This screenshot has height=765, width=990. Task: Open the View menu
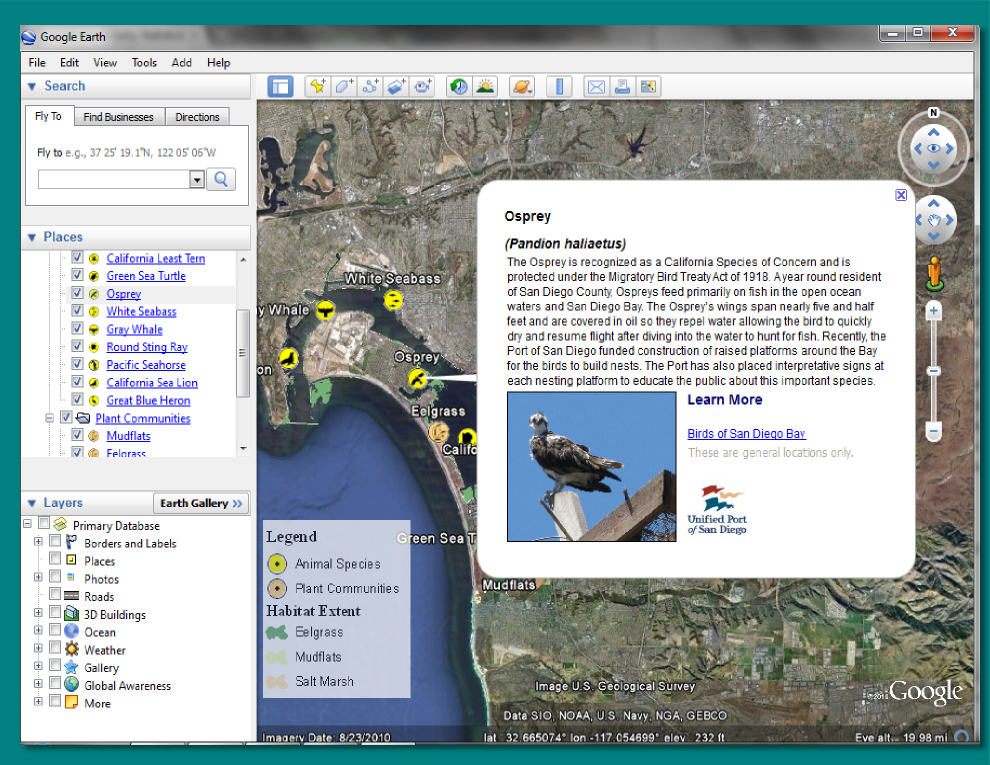click(105, 62)
